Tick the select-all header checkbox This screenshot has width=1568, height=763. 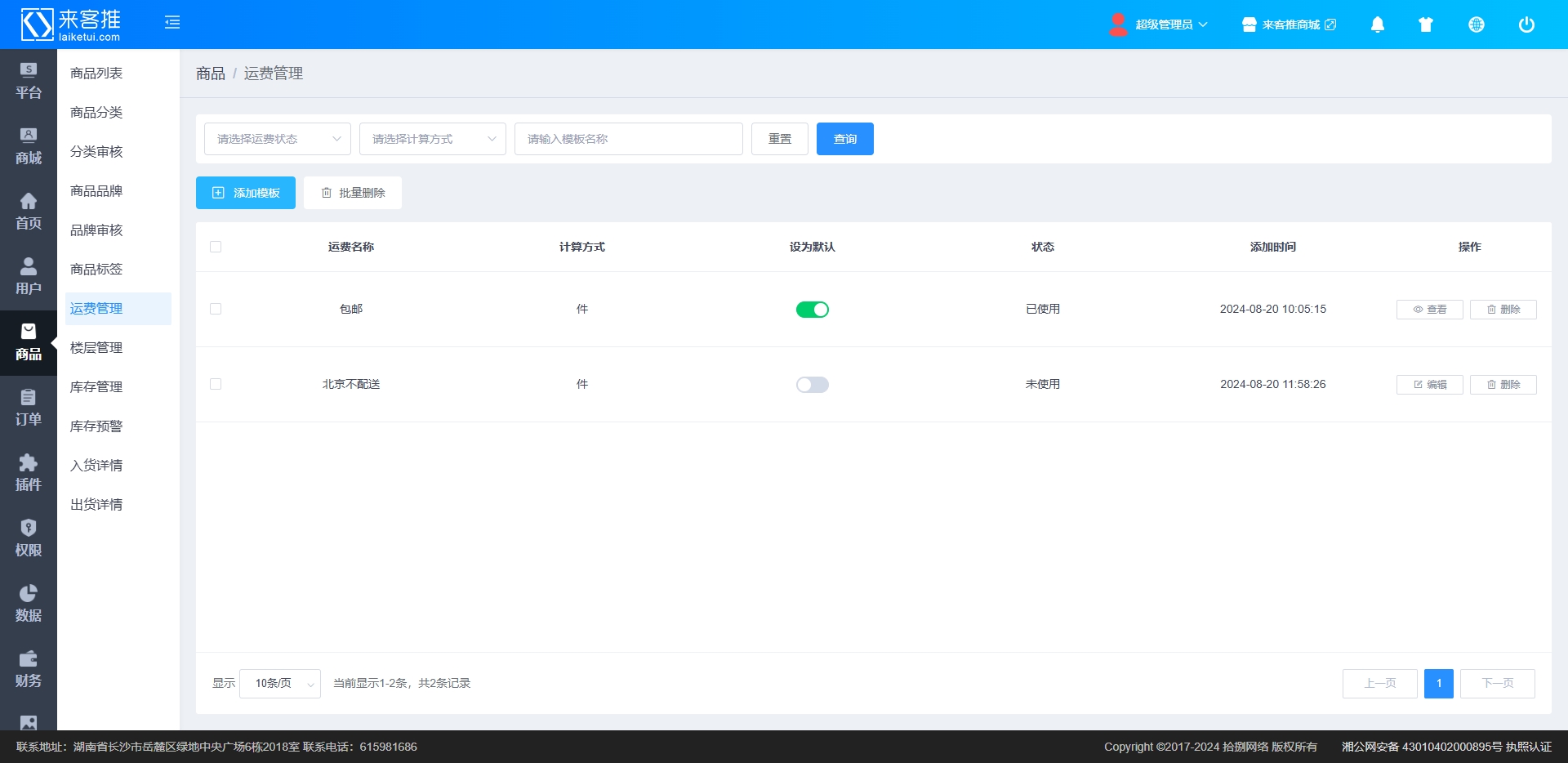pyautogui.click(x=216, y=247)
